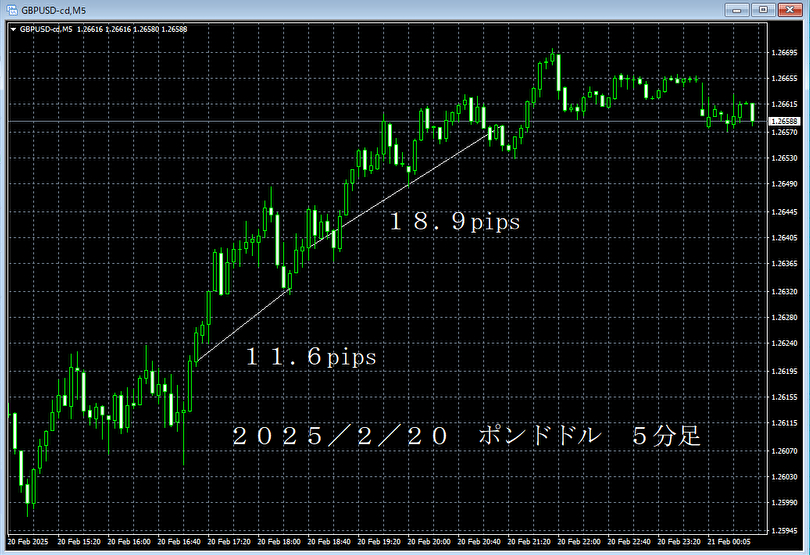This screenshot has width=810, height=555.
Task: Click the price scale label 1.26030
Action: click(x=784, y=477)
